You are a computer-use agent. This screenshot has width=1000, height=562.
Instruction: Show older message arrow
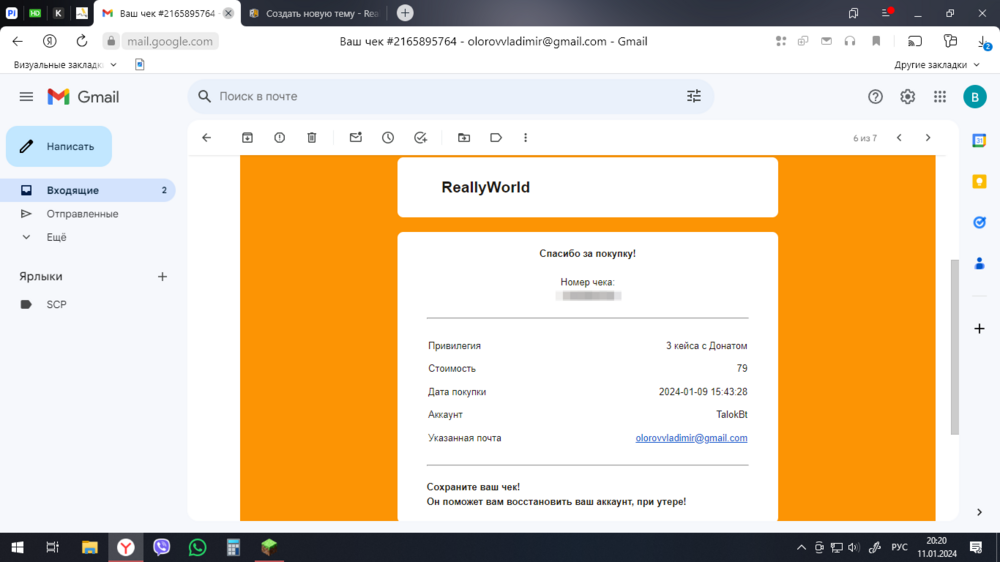pyautogui.click(x=928, y=138)
